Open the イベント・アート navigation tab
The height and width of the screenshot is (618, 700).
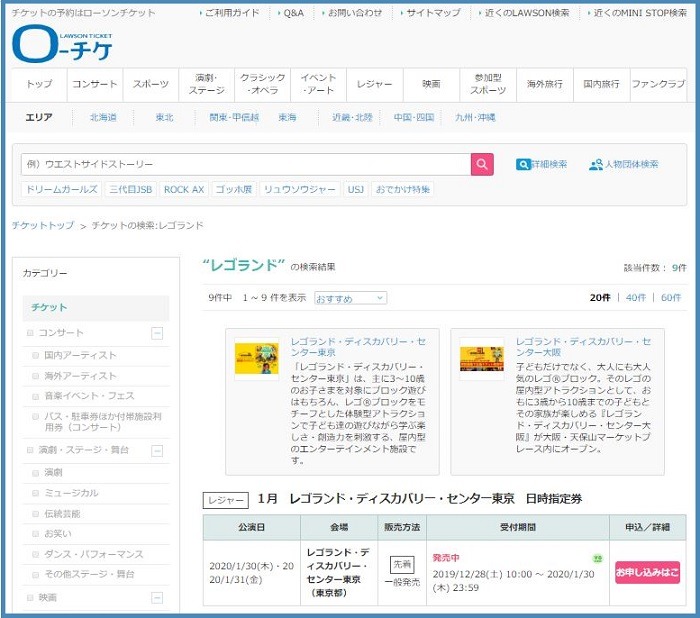pyautogui.click(x=318, y=84)
